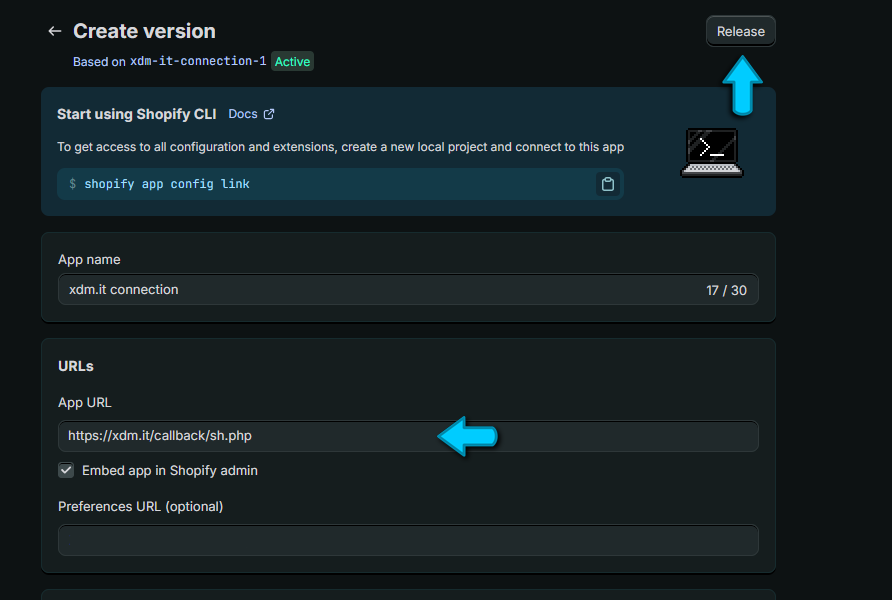This screenshot has height=600, width=892.
Task: Click the 'To get access to all configuration' description
Action: [x=340, y=147]
